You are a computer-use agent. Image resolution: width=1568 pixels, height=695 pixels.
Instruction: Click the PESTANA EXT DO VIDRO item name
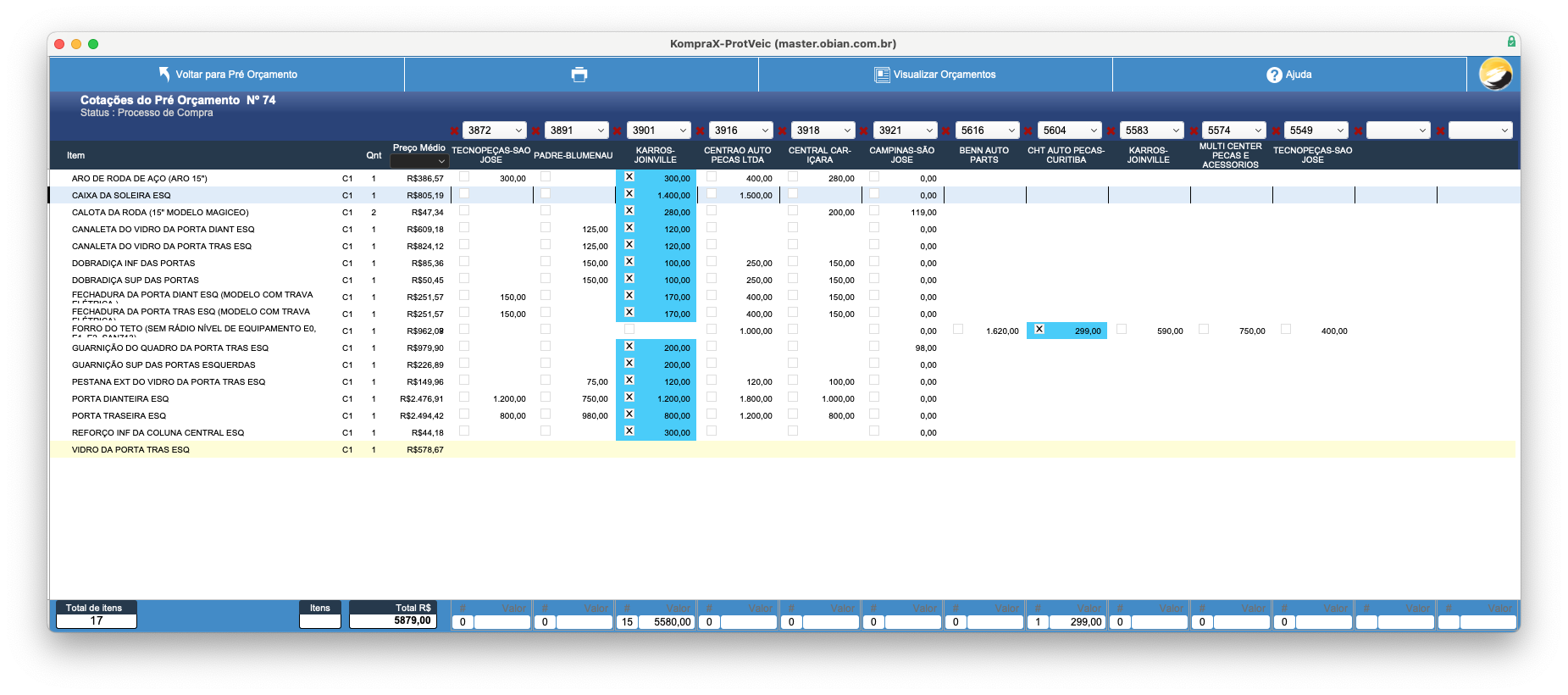click(x=169, y=382)
